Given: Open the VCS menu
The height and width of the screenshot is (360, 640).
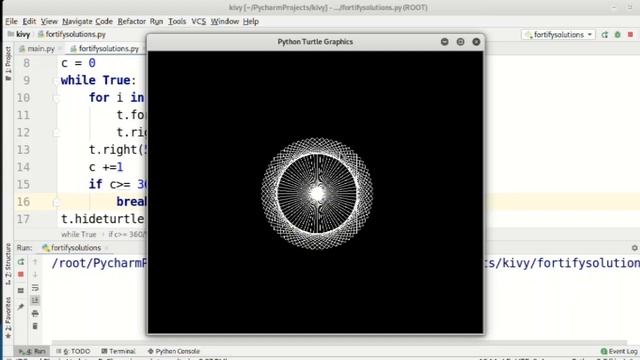Looking at the screenshot, I should click(x=199, y=21).
